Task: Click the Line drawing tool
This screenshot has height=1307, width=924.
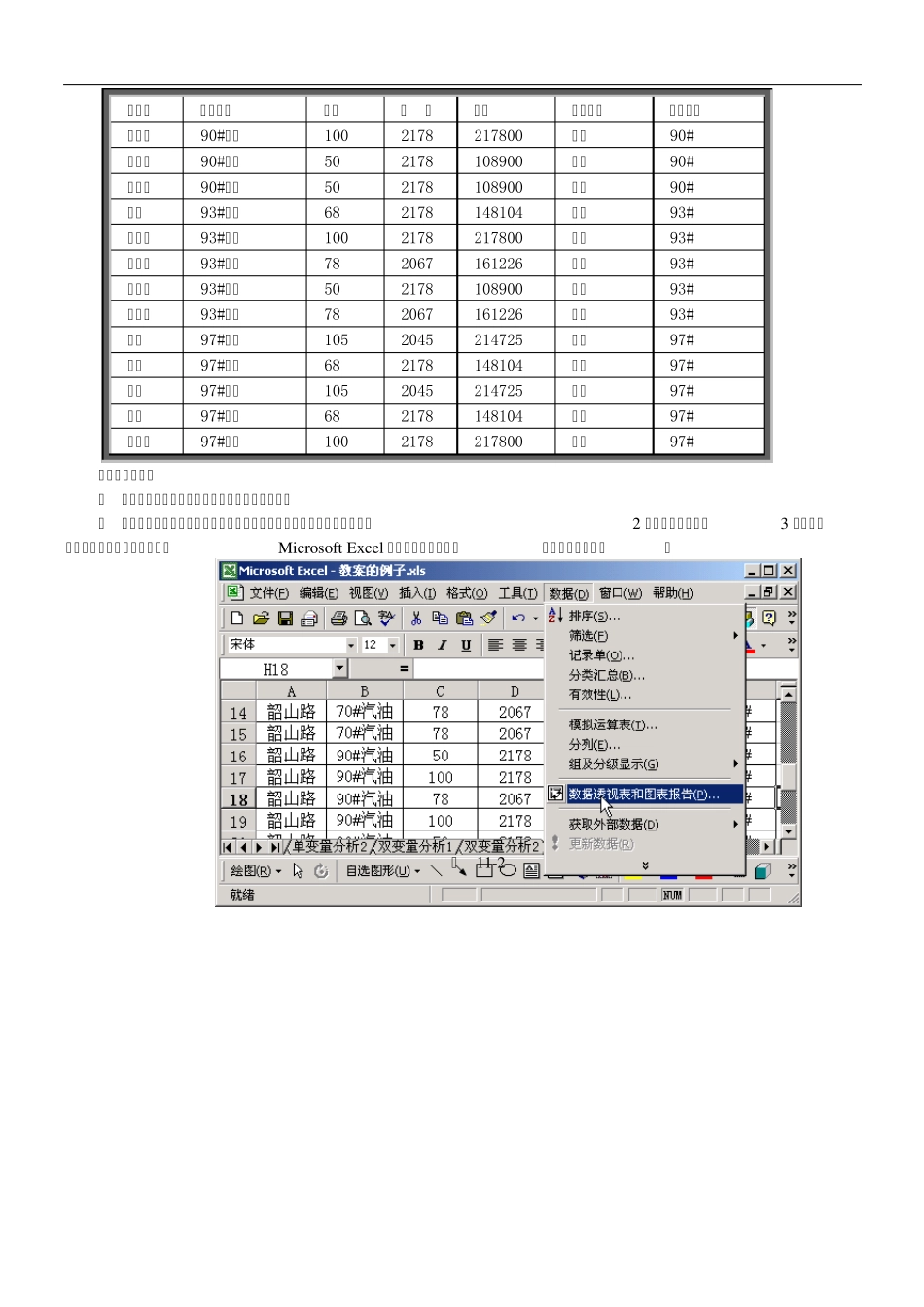Action: point(436,871)
